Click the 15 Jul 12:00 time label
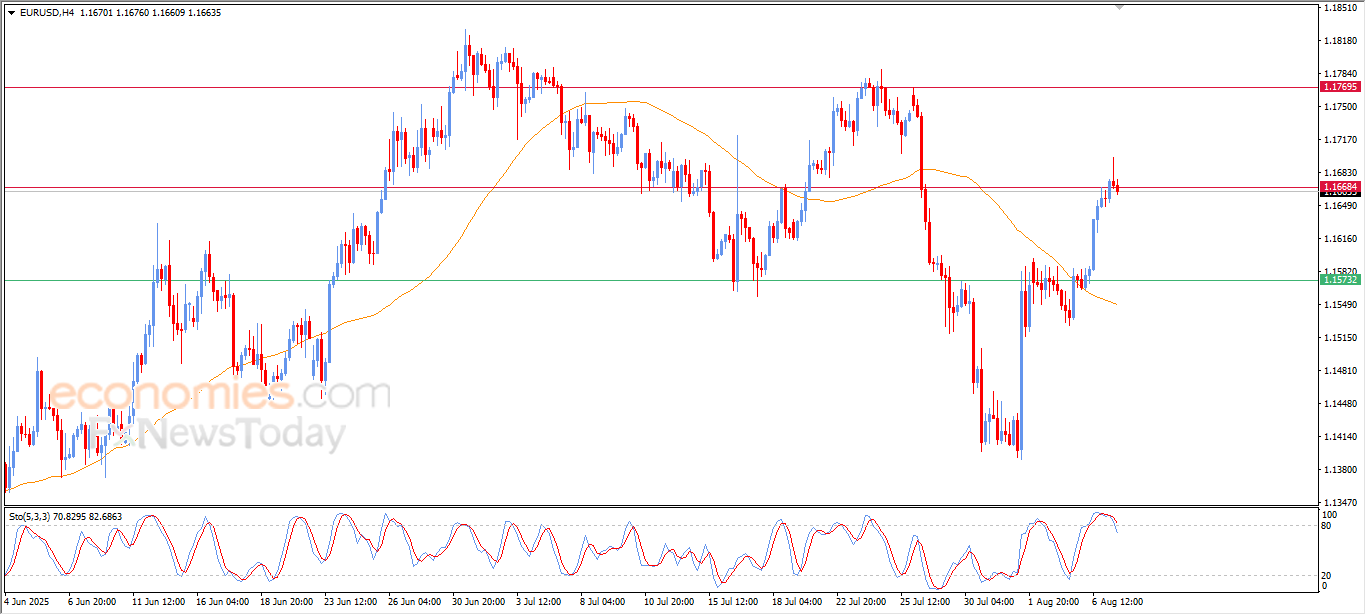1366x615 pixels. tap(734, 602)
